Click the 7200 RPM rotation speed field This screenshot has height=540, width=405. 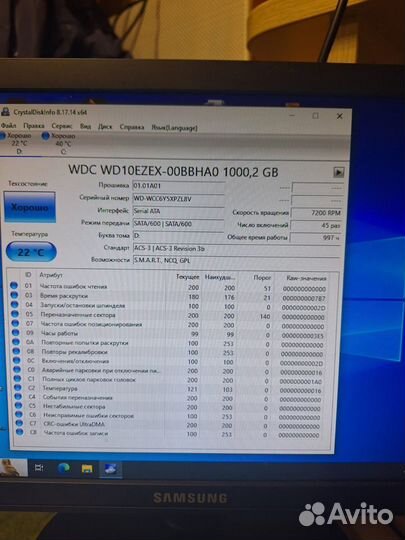(317, 213)
